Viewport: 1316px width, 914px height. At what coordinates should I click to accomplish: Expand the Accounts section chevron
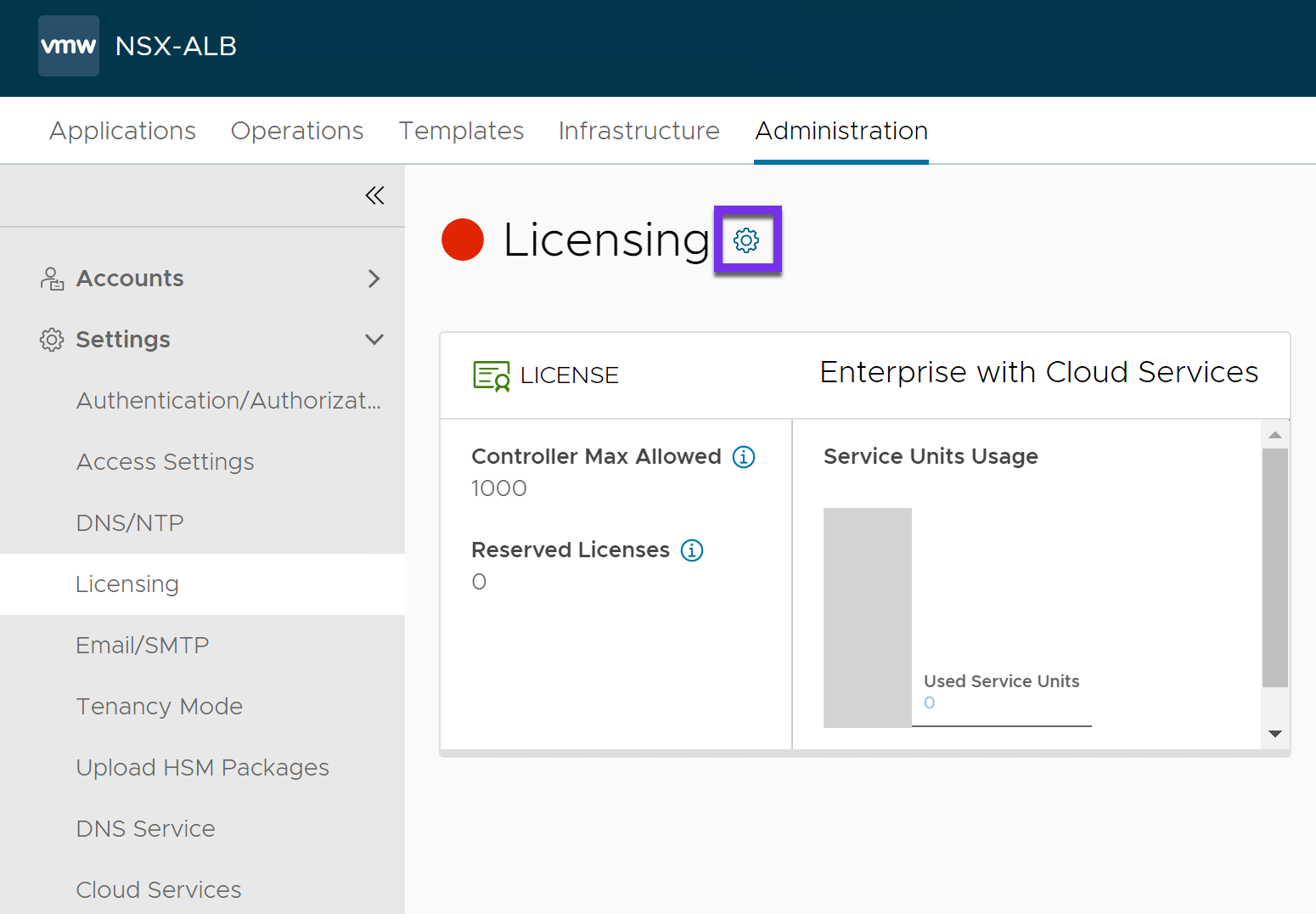tap(374, 279)
